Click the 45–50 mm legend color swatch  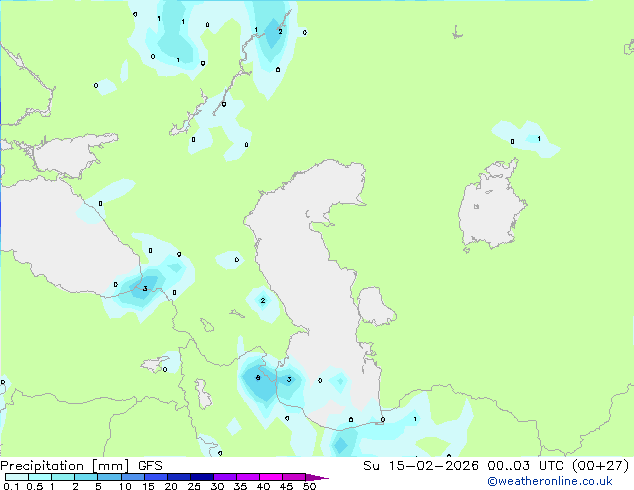[294, 477]
